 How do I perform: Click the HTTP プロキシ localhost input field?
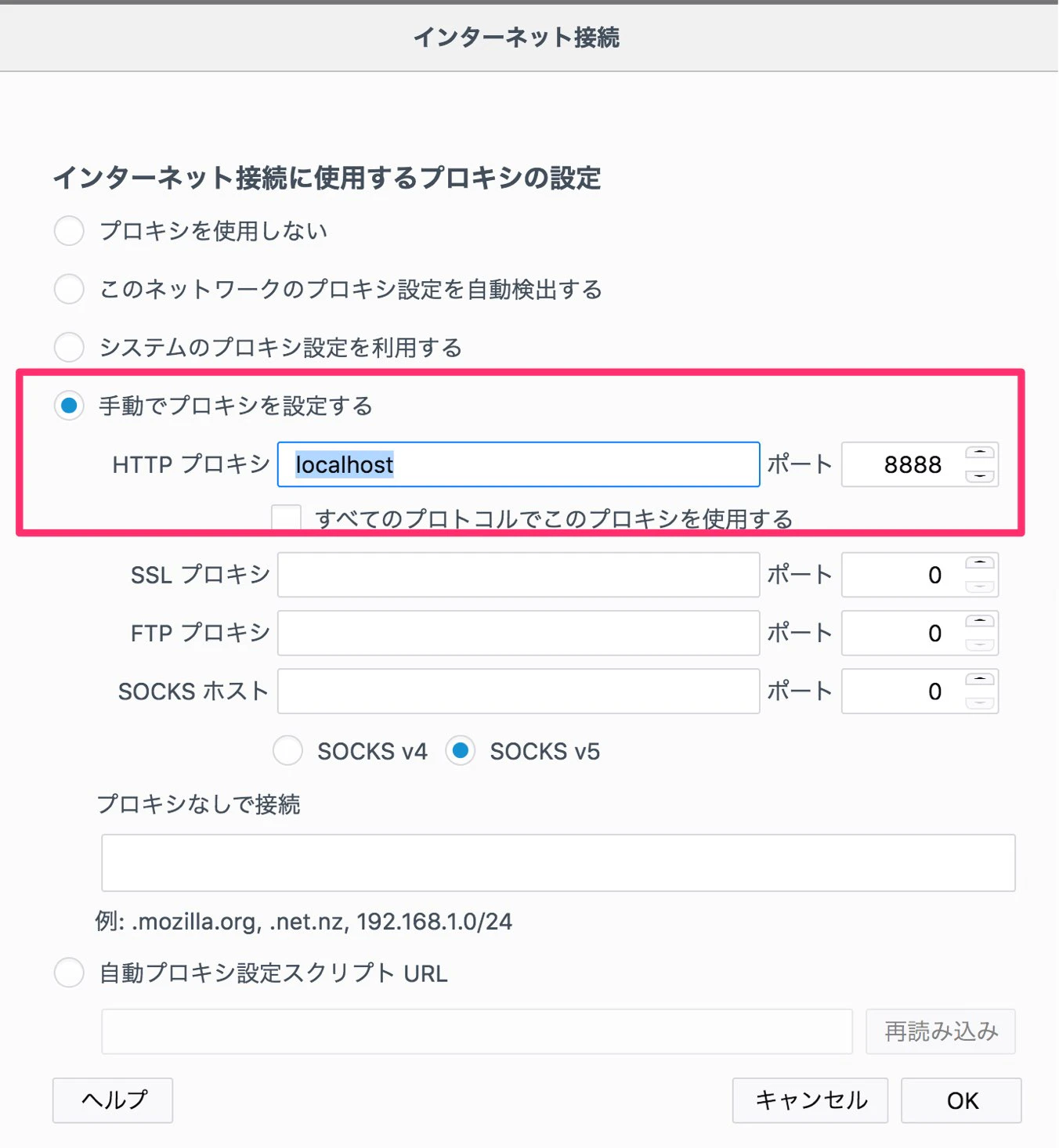pyautogui.click(x=517, y=464)
